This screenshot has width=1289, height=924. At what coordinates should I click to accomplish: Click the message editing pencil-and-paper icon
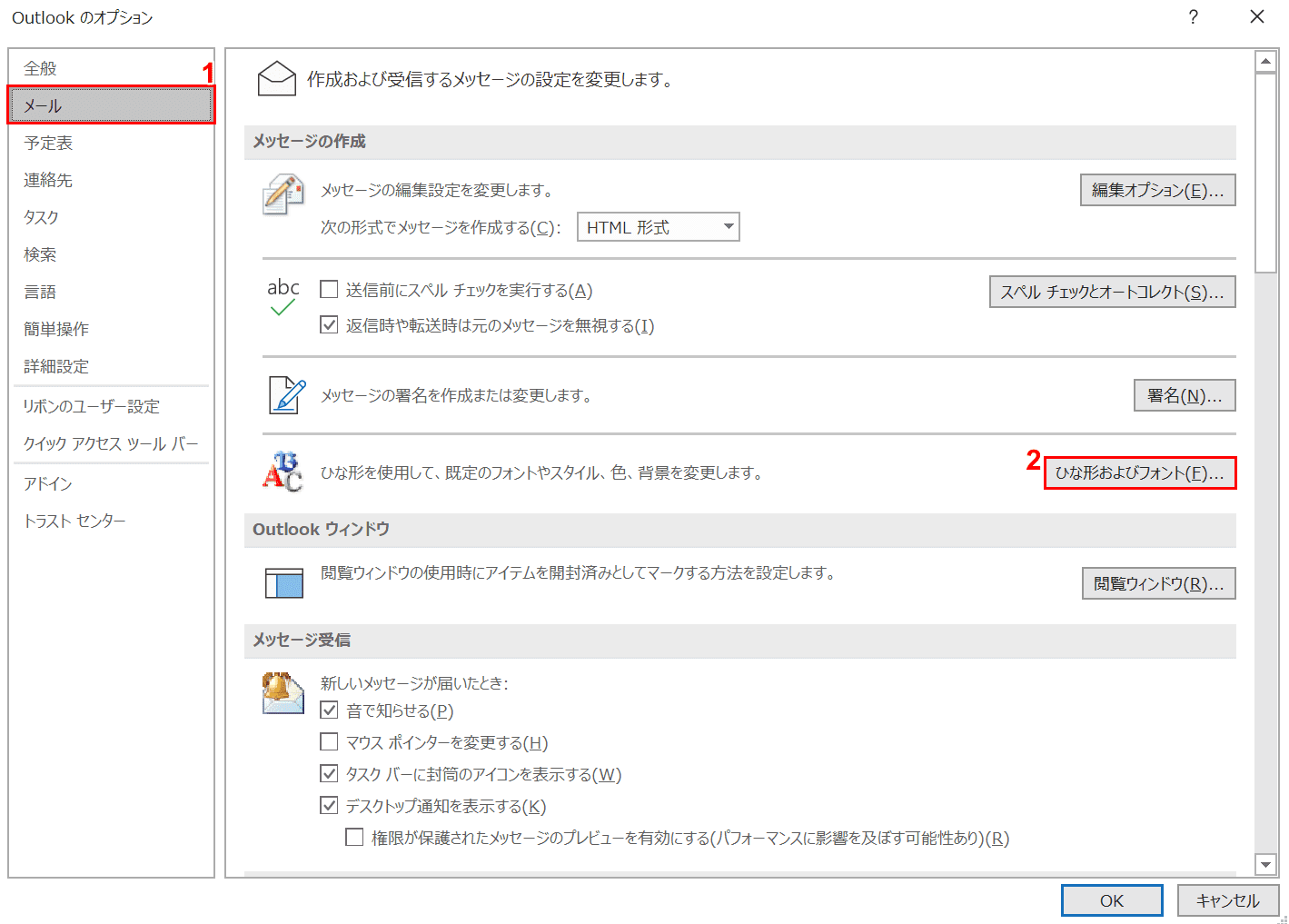click(x=283, y=194)
